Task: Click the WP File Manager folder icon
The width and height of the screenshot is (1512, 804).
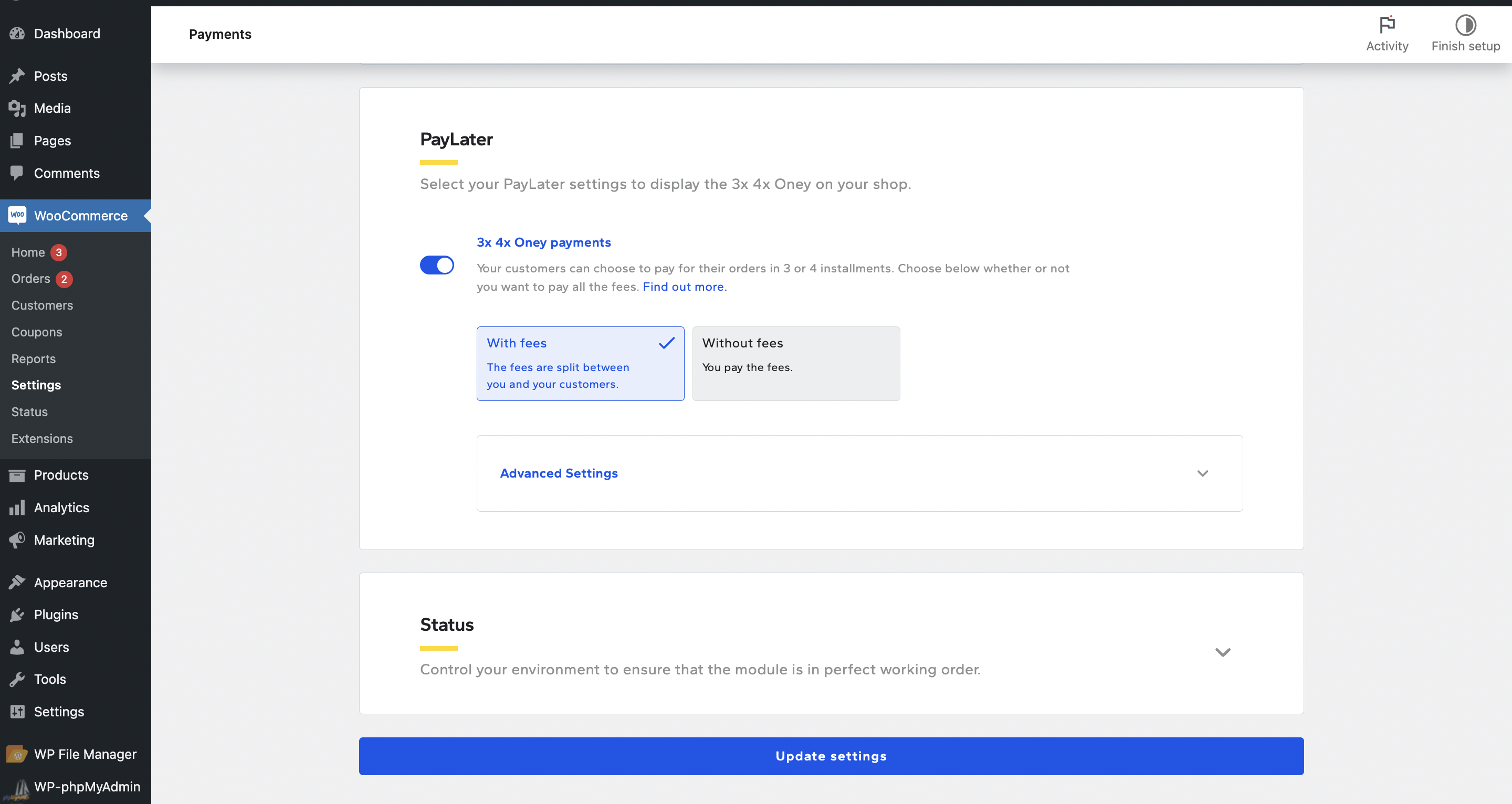Action: (x=17, y=754)
